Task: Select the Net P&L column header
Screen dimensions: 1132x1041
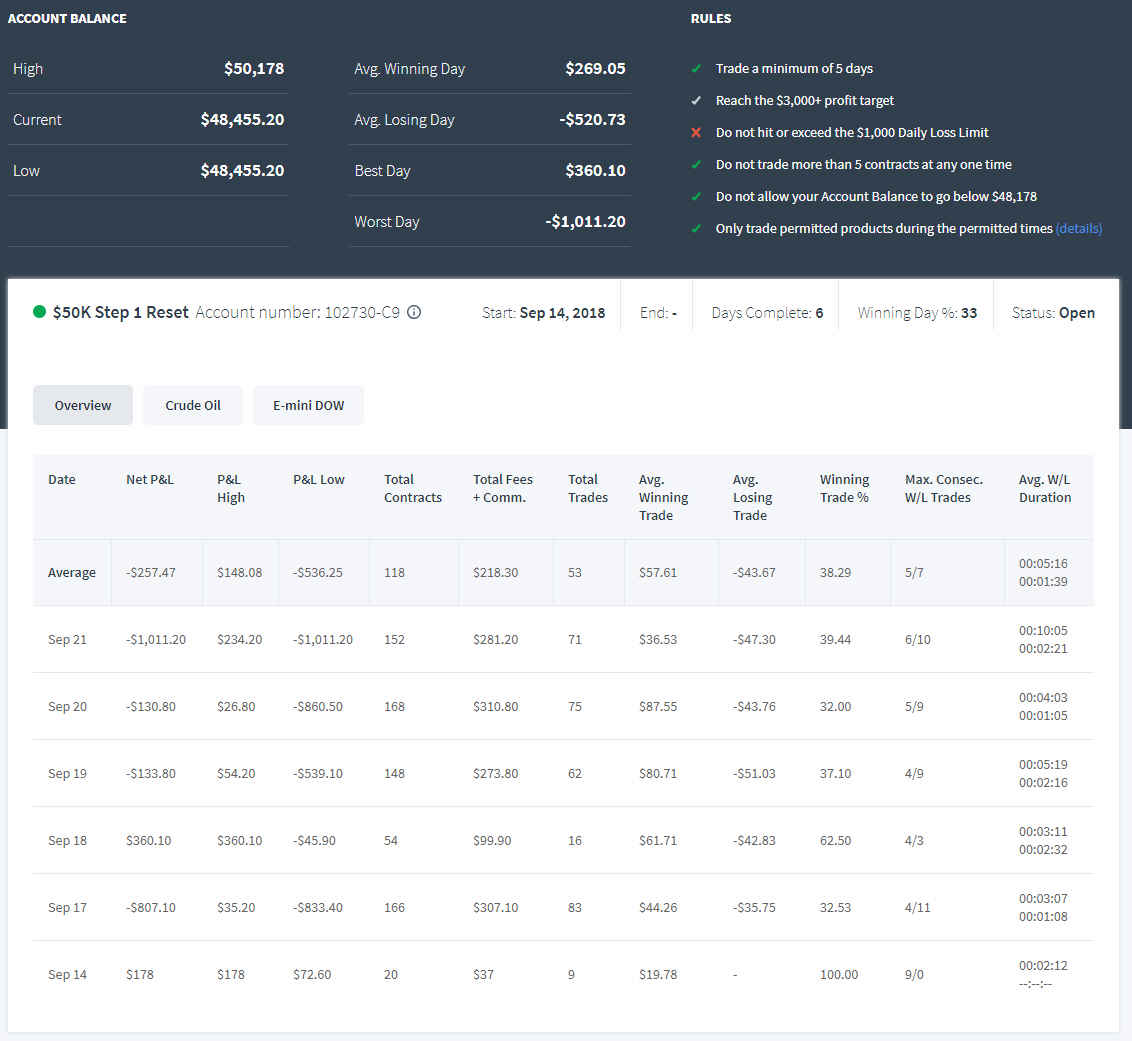Action: 149,479
